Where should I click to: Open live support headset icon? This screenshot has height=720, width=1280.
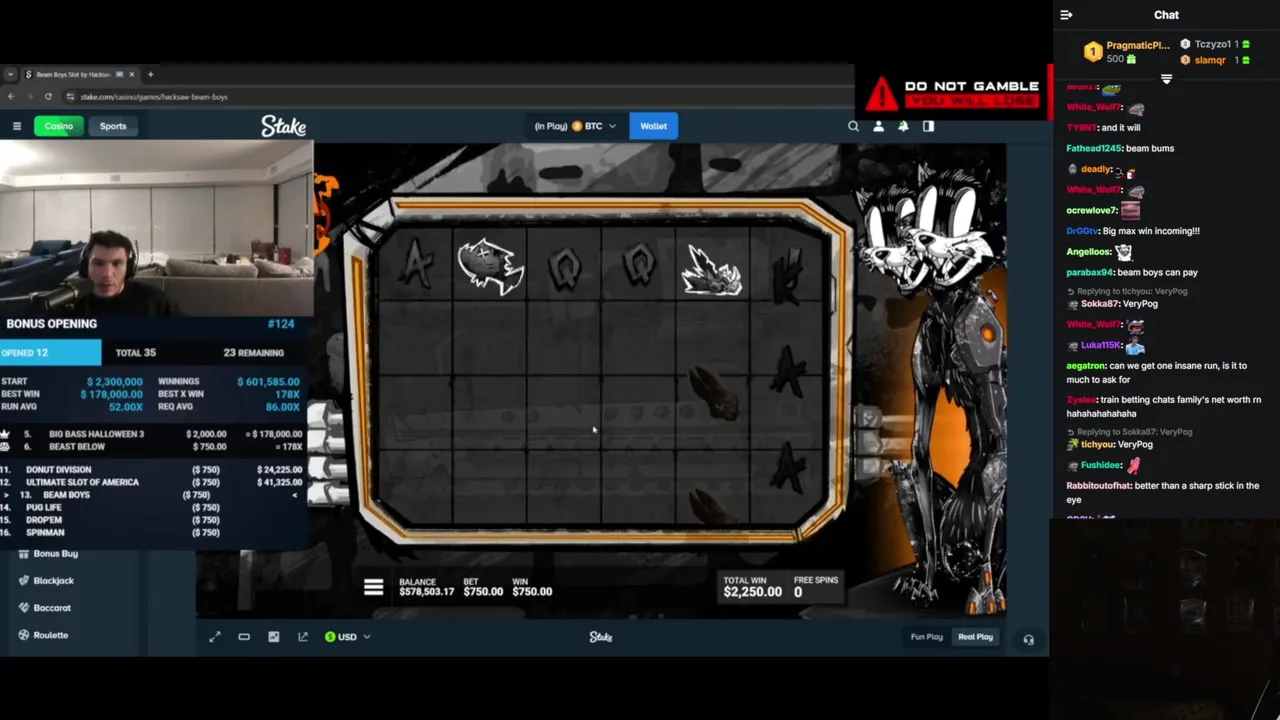pos(1028,639)
